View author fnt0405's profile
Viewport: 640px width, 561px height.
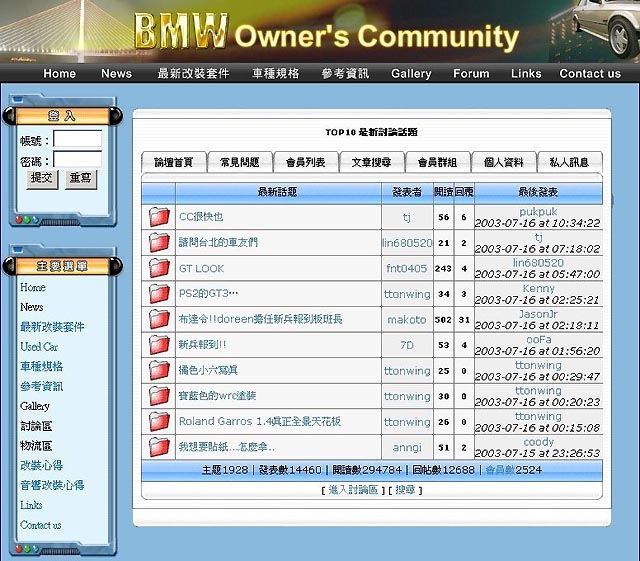click(407, 268)
